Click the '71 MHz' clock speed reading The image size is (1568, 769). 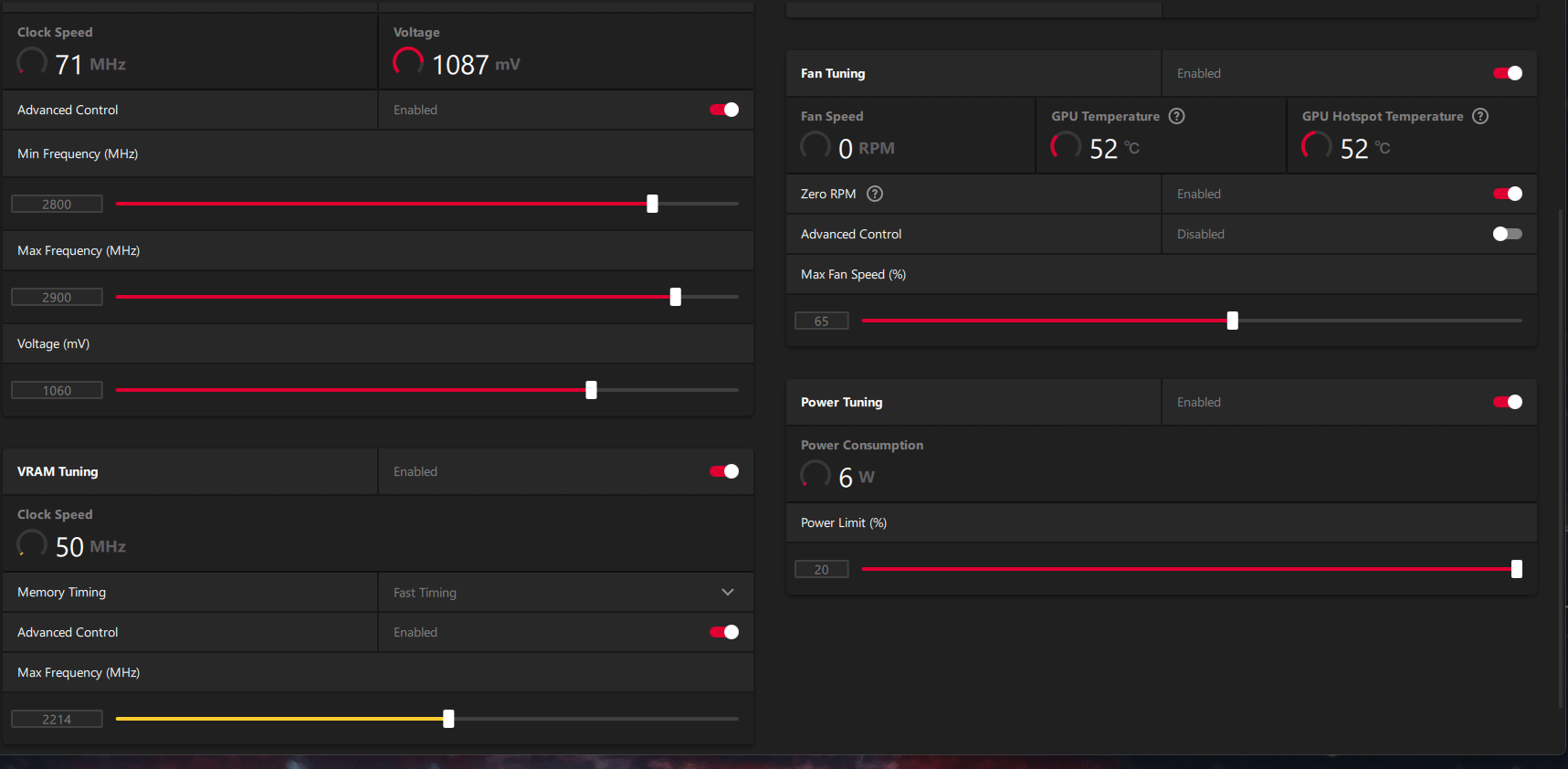pyautogui.click(x=90, y=65)
